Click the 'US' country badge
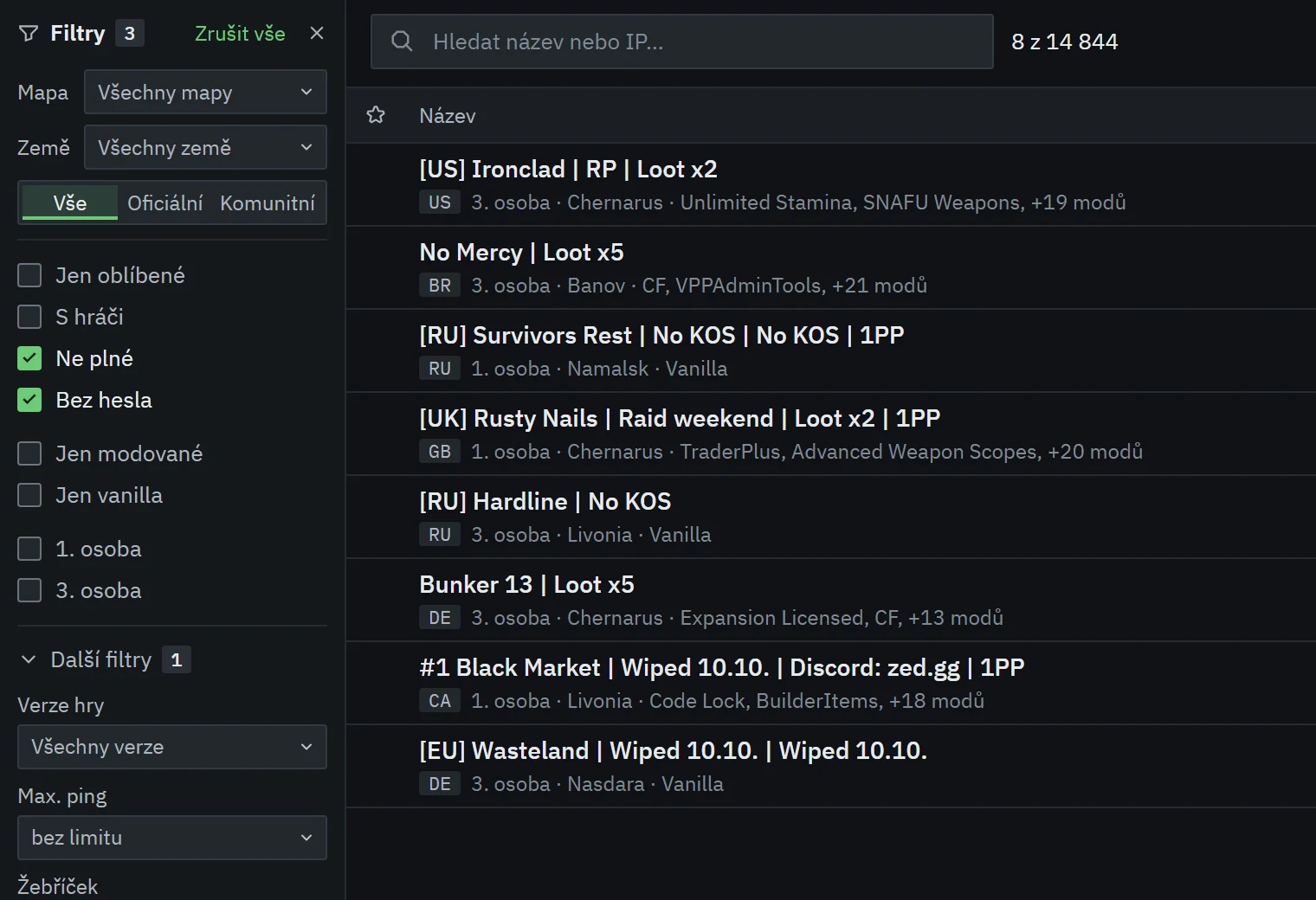The height and width of the screenshot is (900, 1316). [x=440, y=202]
